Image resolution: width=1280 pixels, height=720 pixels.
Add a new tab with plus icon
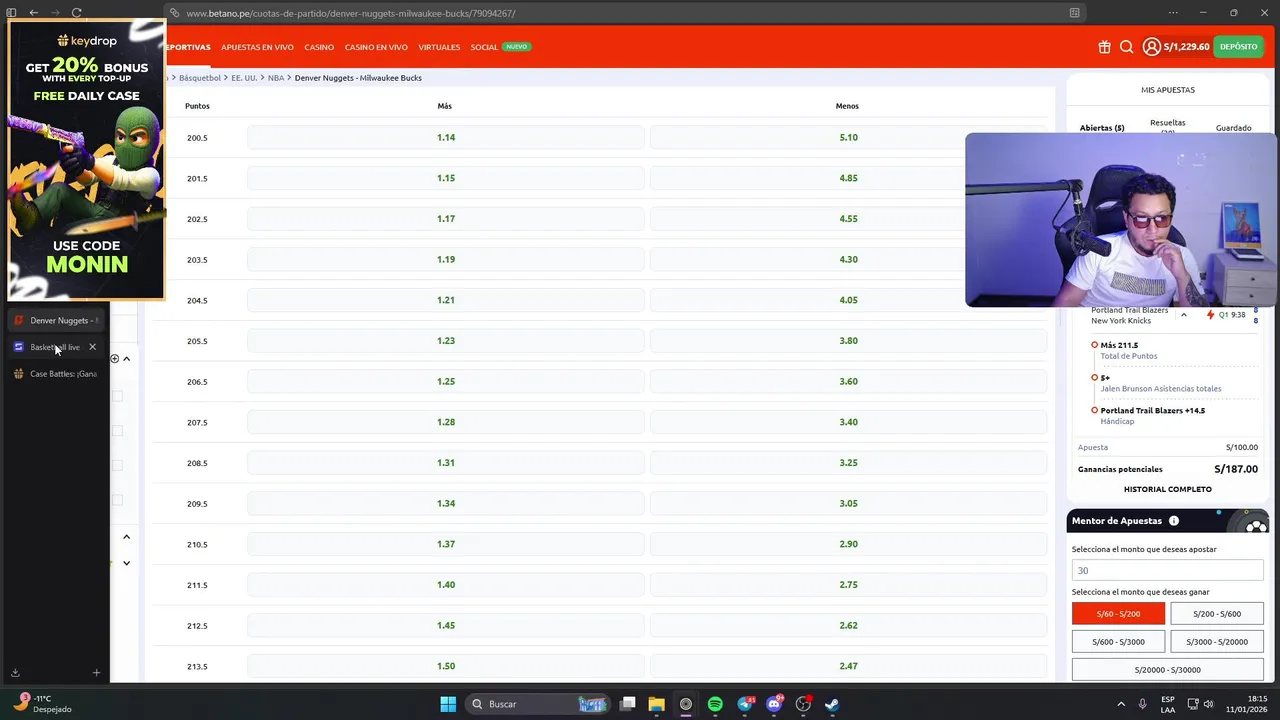96,673
